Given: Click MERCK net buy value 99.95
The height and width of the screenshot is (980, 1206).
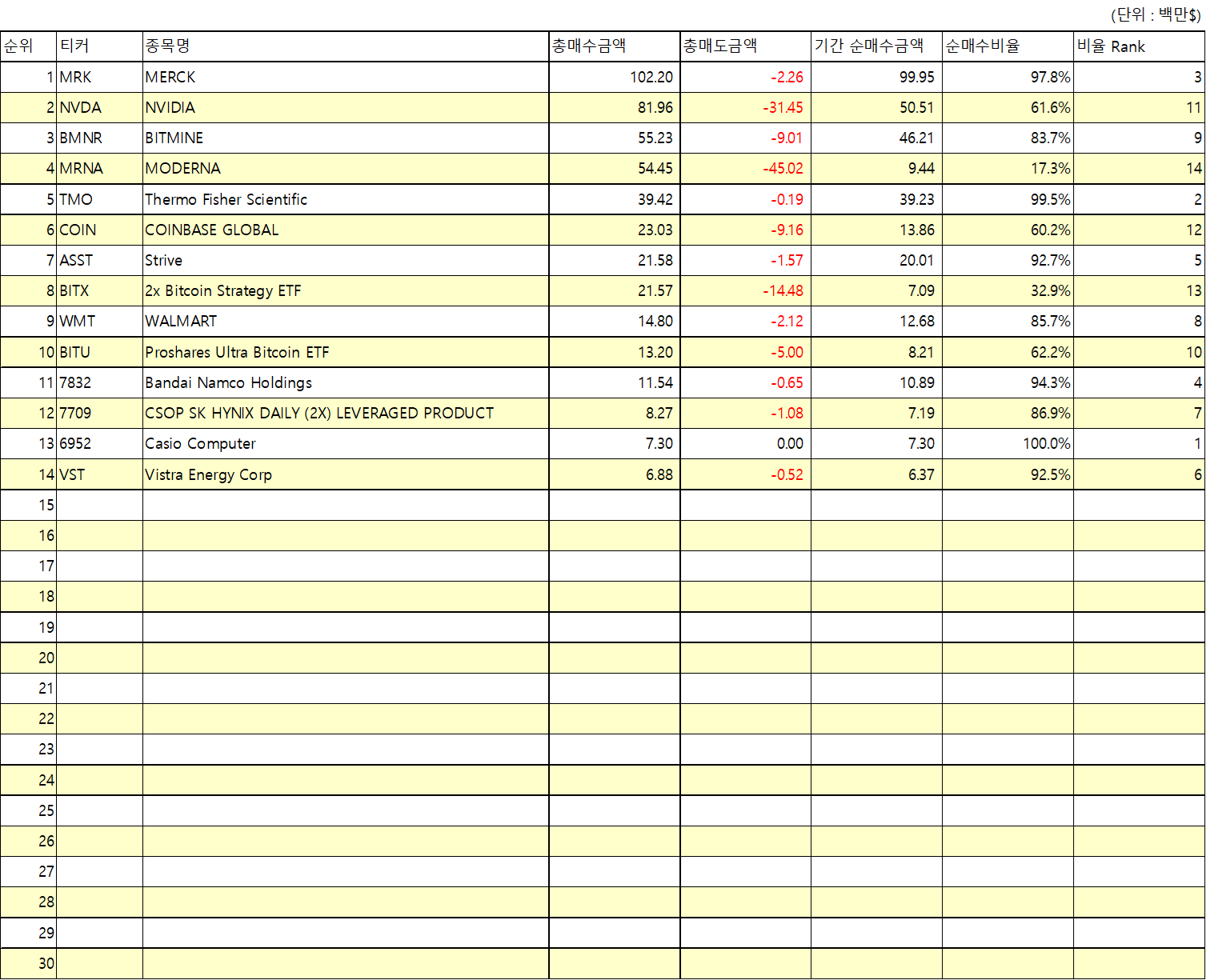Looking at the screenshot, I should pyautogui.click(x=877, y=77).
